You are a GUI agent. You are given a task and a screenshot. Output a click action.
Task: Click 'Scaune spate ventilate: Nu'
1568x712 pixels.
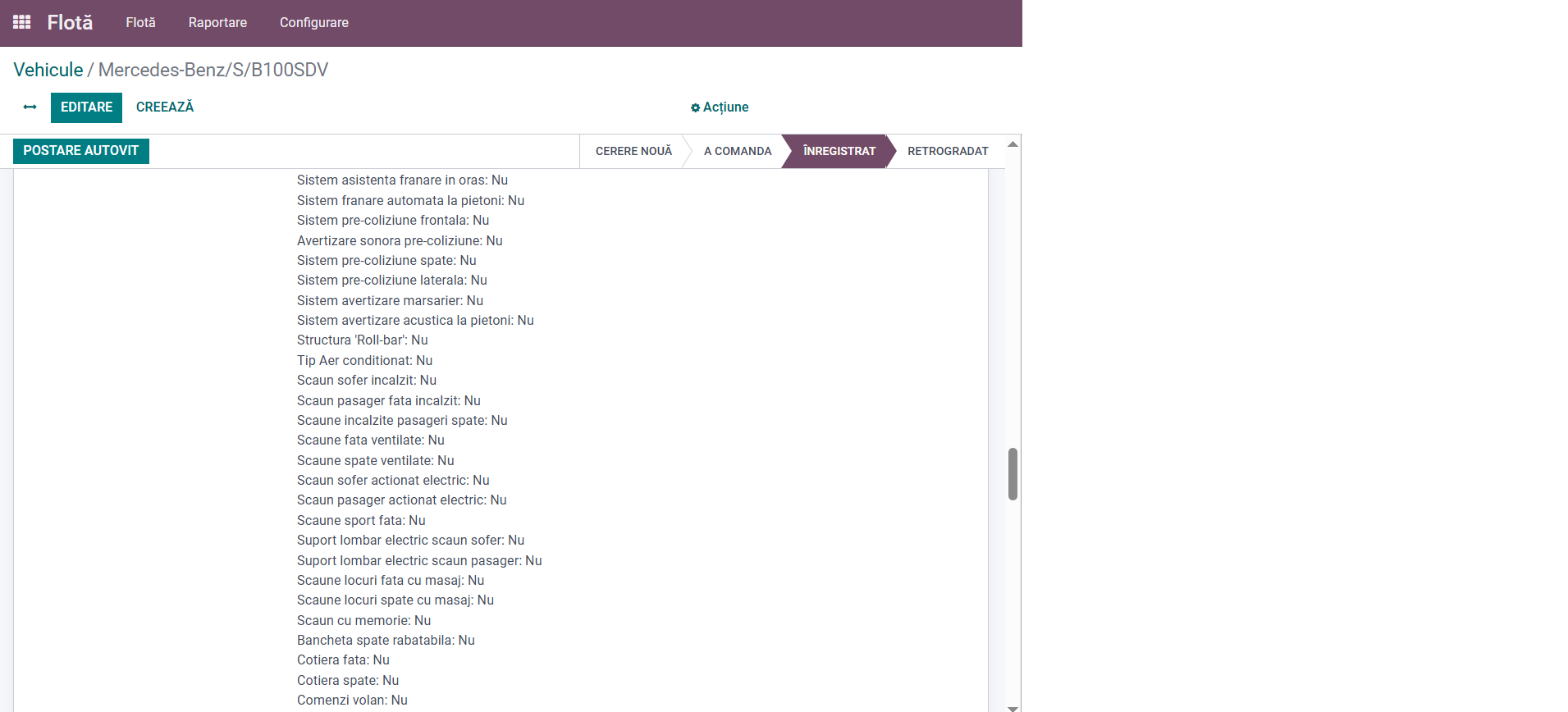pos(376,460)
